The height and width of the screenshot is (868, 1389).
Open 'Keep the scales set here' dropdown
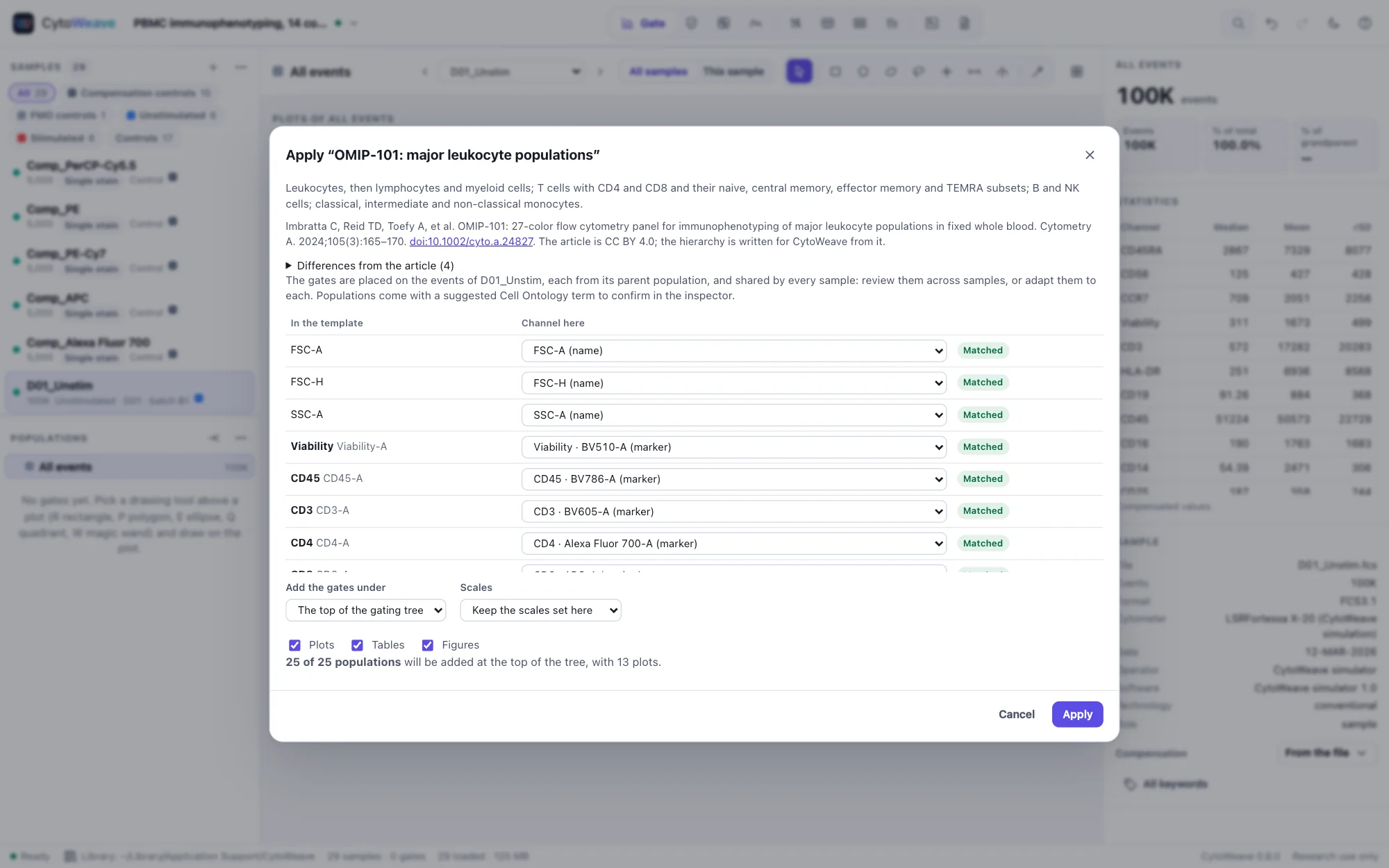[x=540, y=610]
